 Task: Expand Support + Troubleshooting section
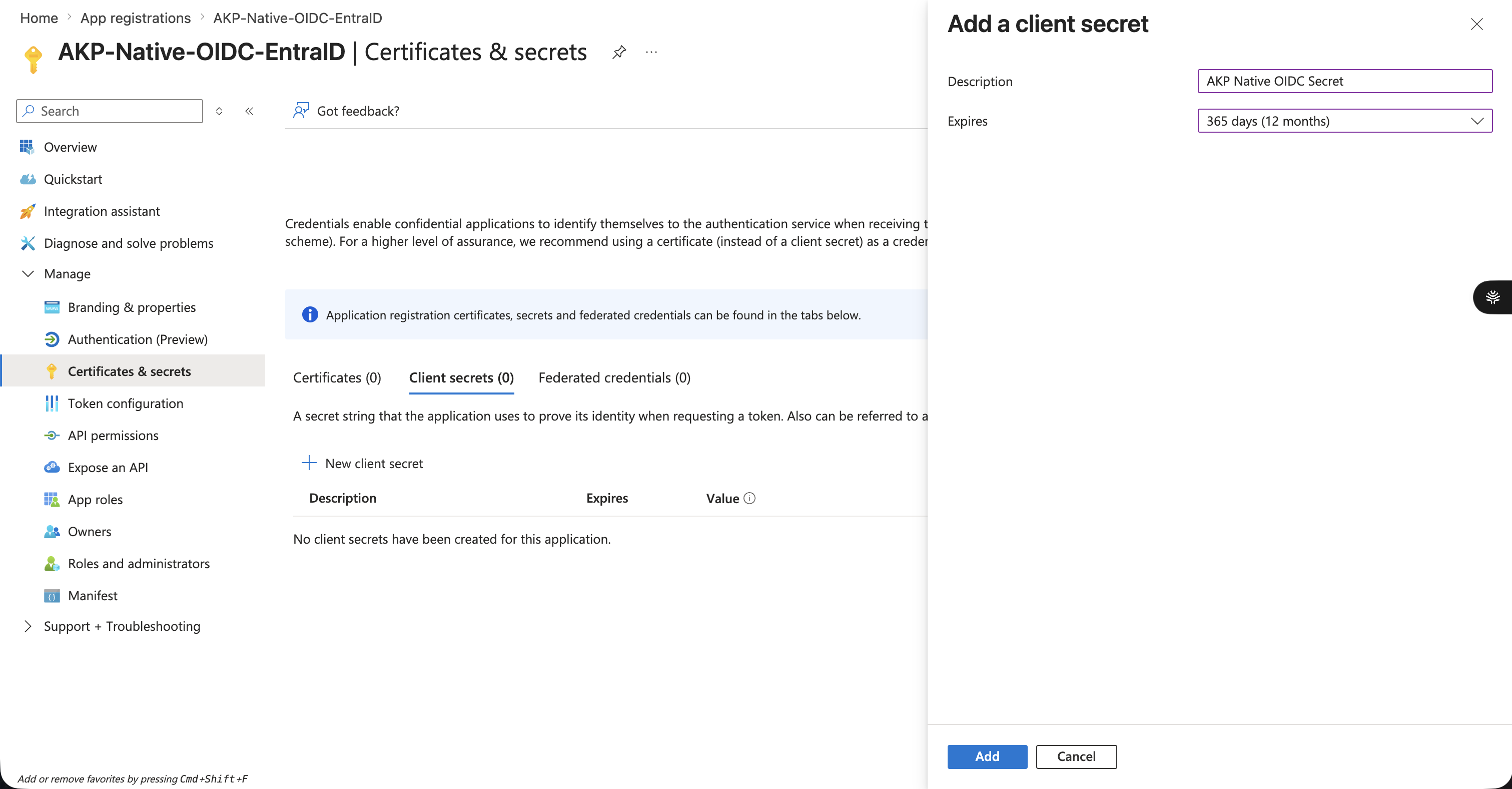(x=28, y=626)
